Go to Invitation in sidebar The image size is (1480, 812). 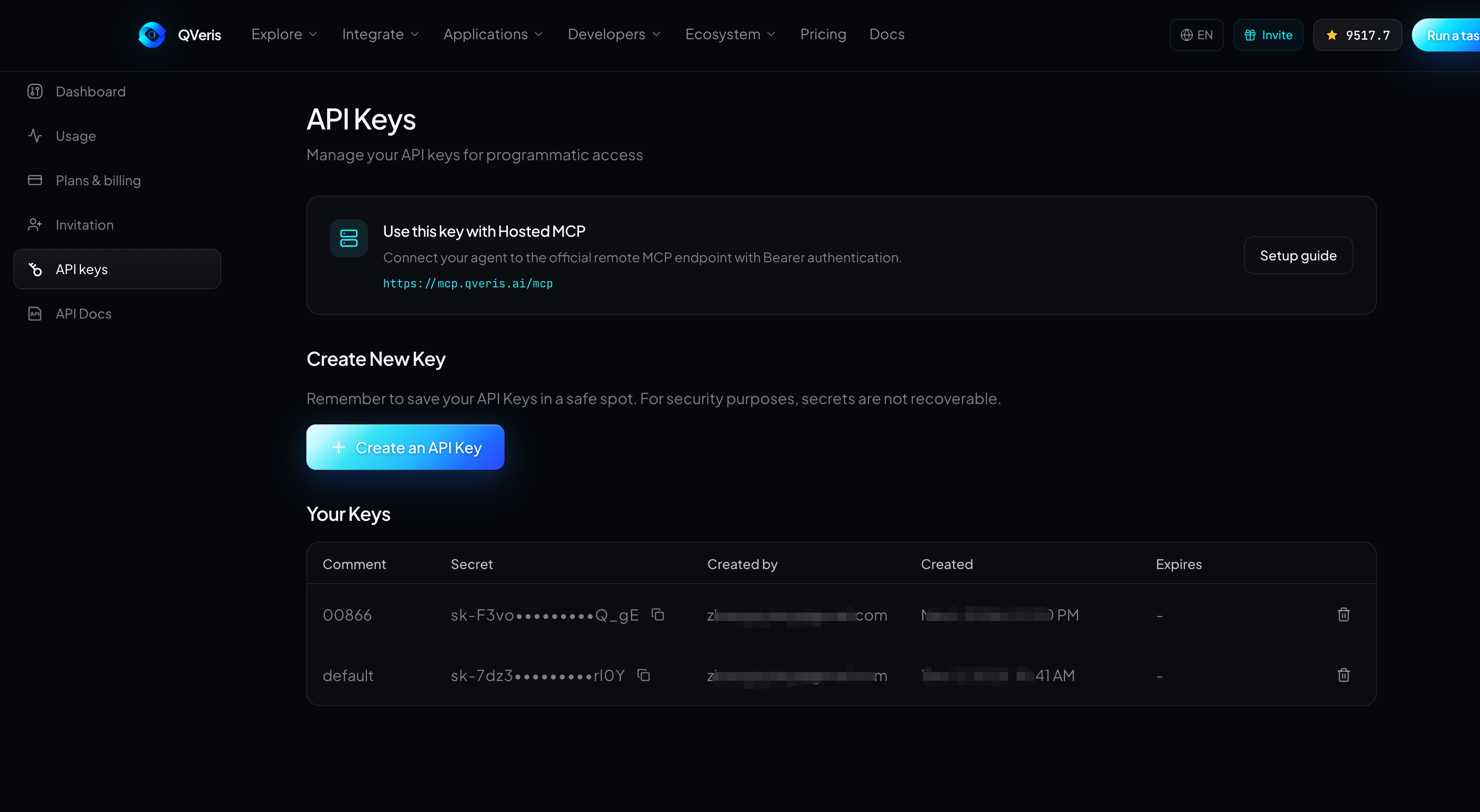coord(117,225)
